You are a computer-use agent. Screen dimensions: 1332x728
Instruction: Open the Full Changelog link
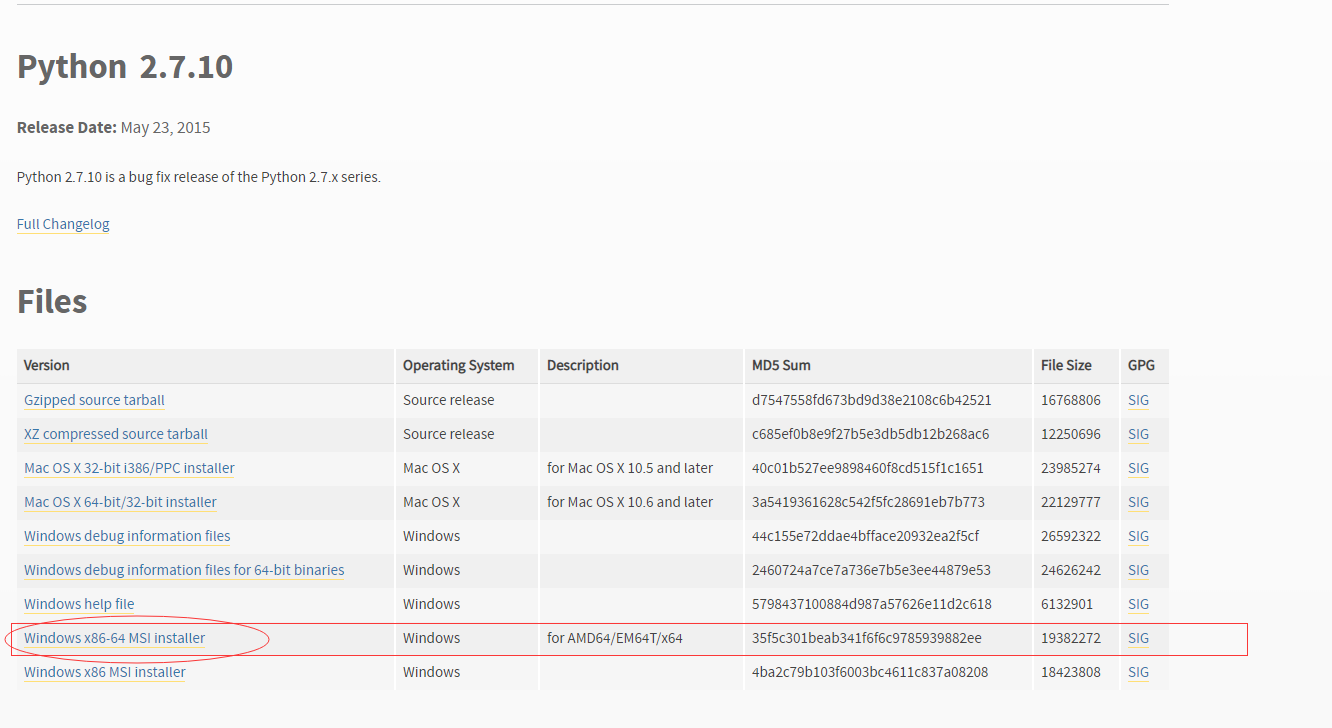point(62,223)
